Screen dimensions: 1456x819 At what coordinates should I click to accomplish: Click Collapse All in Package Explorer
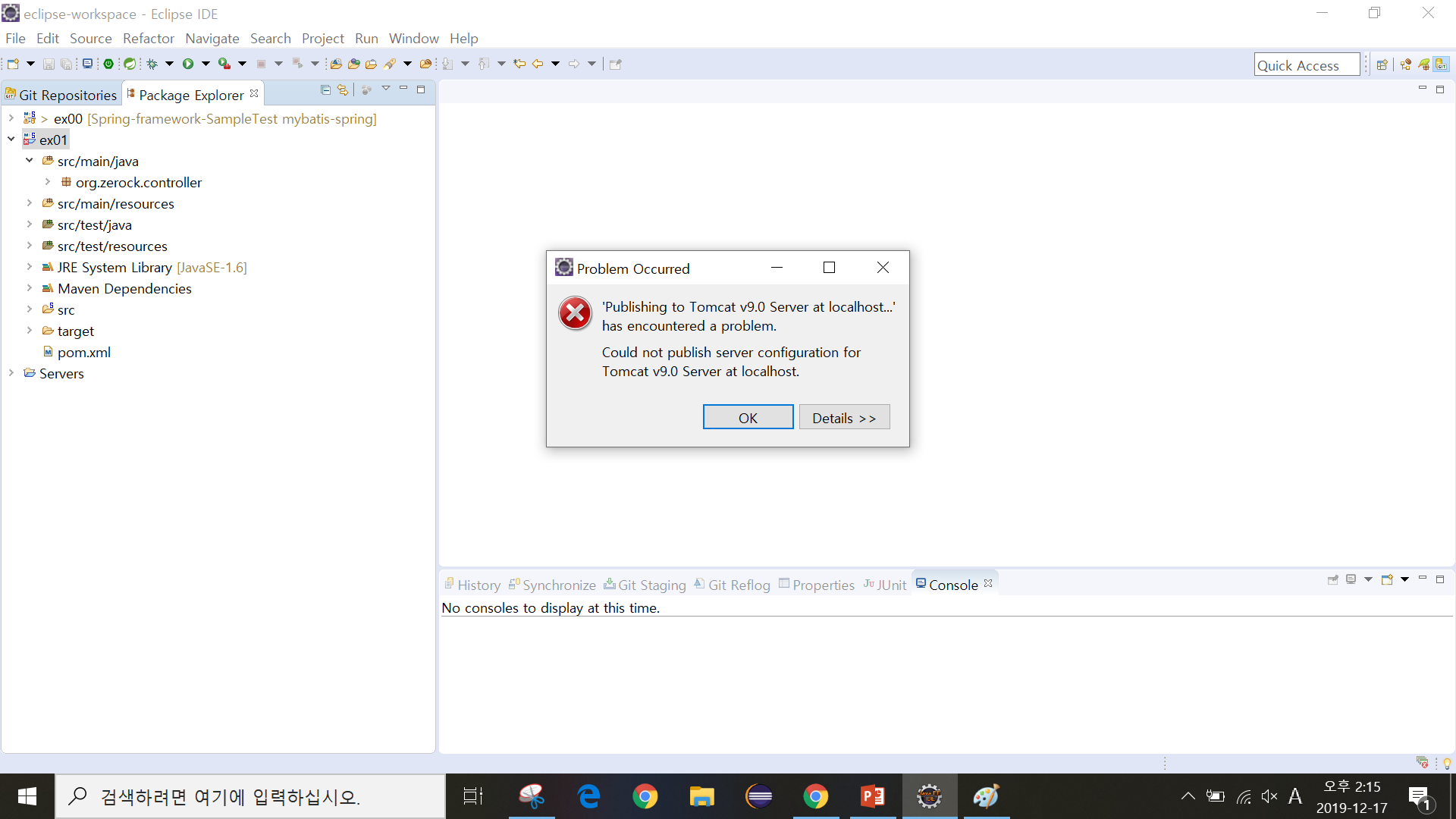(x=325, y=89)
